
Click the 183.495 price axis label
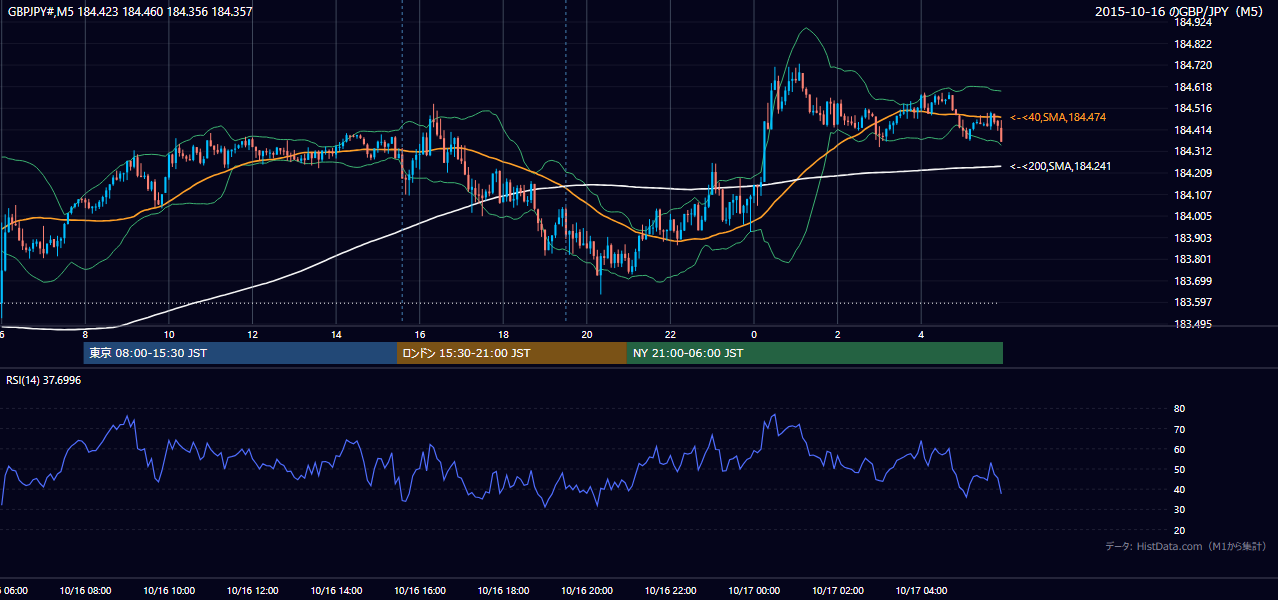click(1193, 324)
